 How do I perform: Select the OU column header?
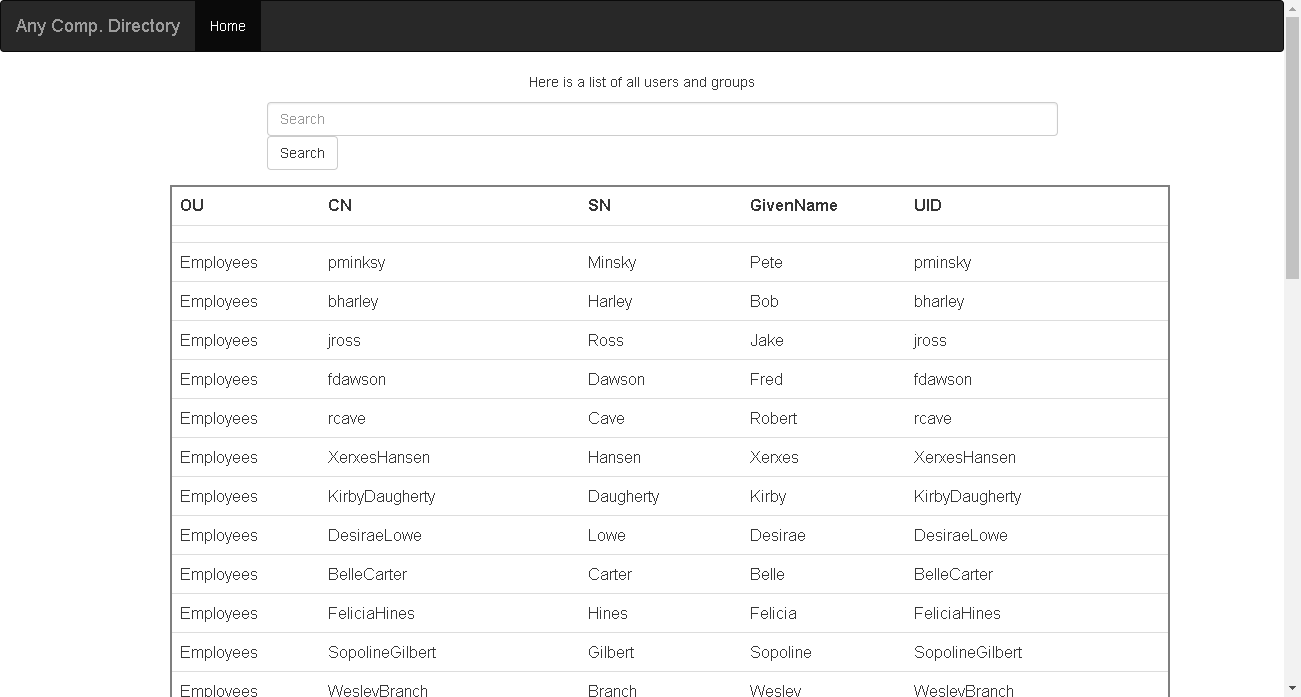[192, 205]
